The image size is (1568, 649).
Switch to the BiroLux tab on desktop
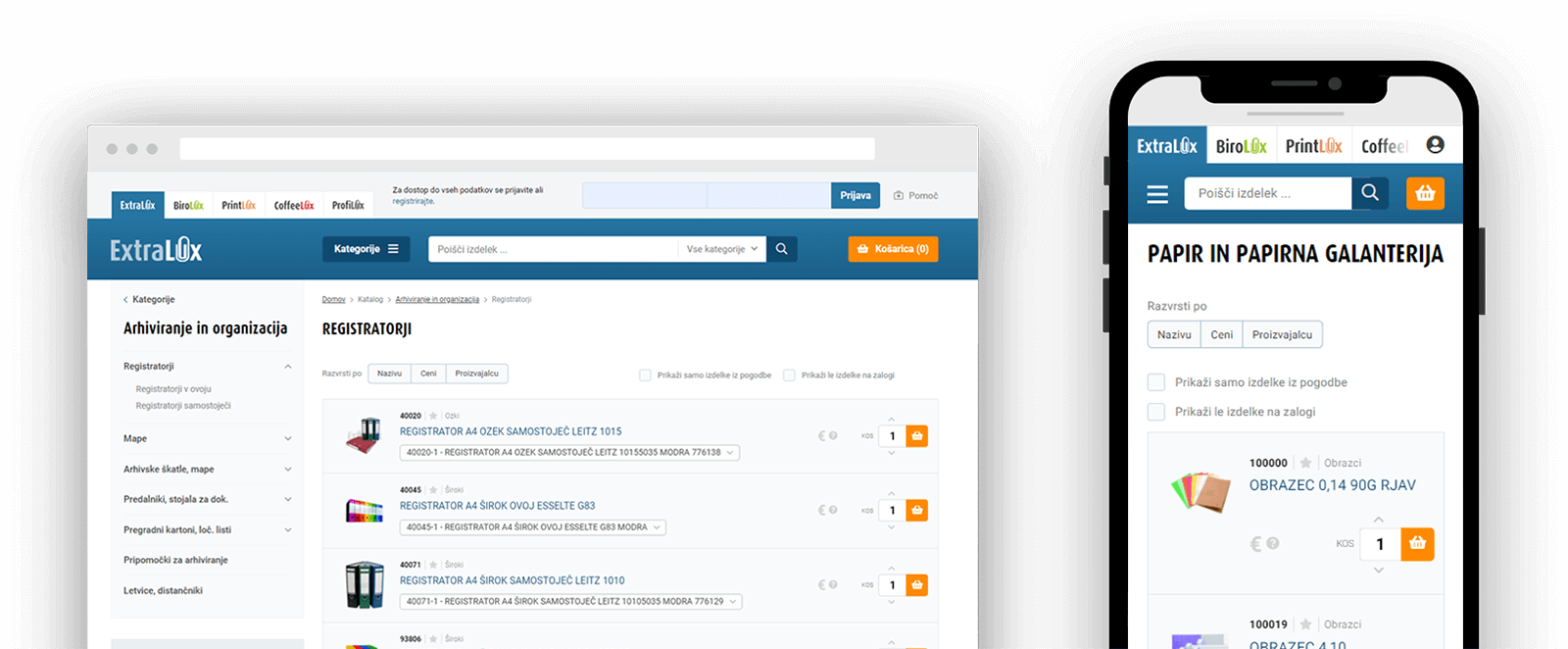click(188, 205)
